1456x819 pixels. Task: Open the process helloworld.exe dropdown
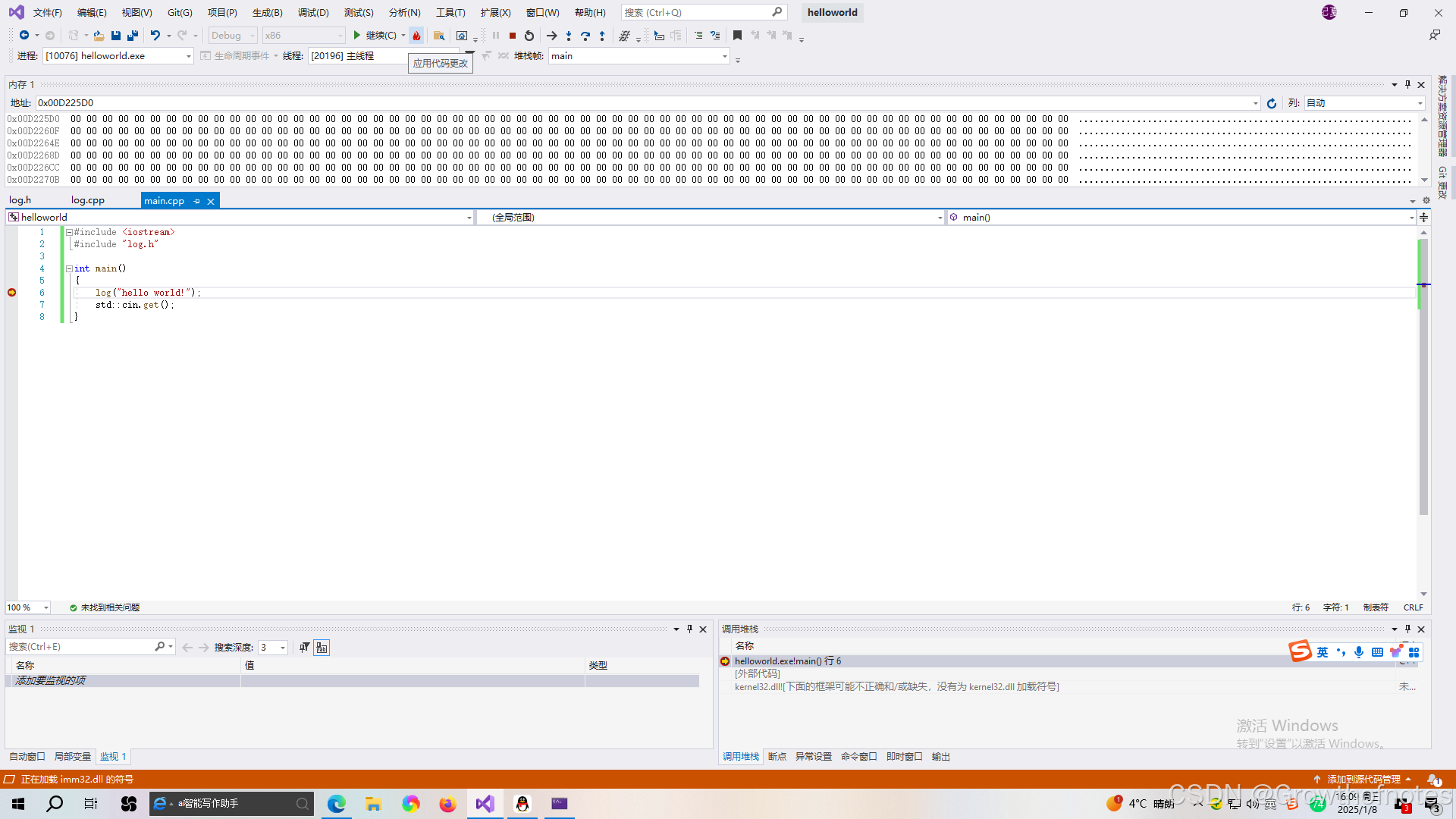118,56
